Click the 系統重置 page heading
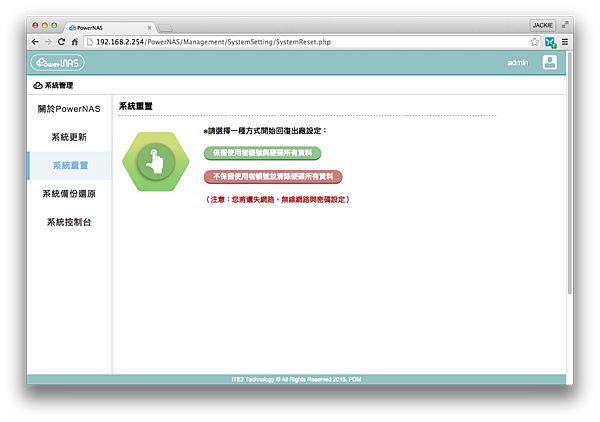 click(x=136, y=106)
